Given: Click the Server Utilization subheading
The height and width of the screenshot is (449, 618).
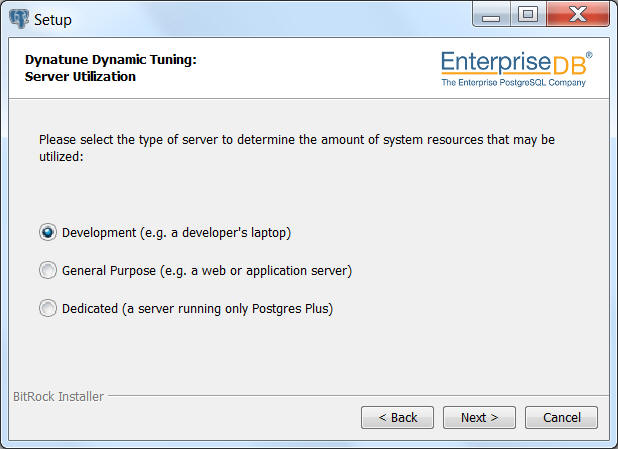Looking at the screenshot, I should pyautogui.click(x=80, y=76).
